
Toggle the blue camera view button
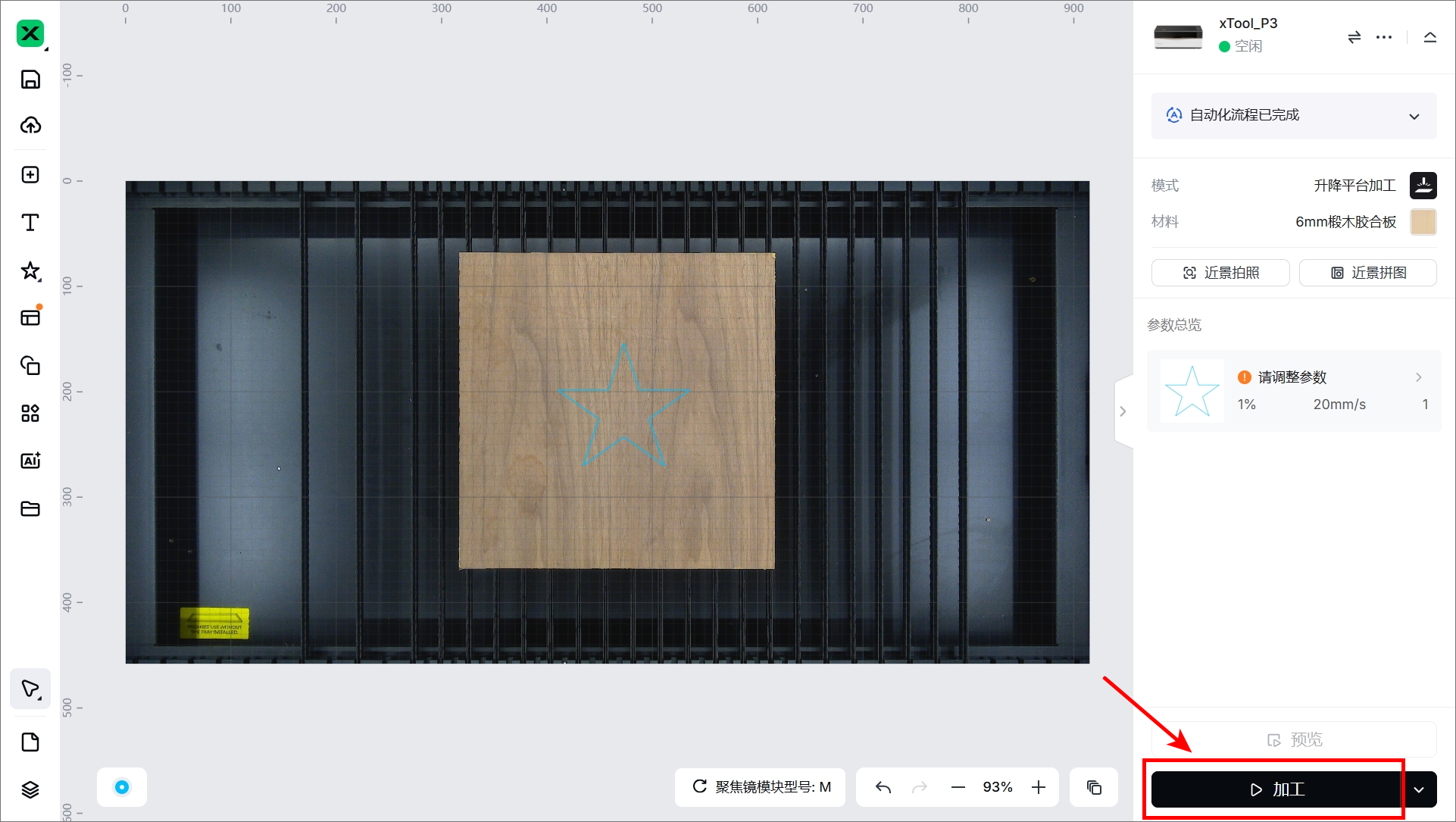(x=122, y=787)
